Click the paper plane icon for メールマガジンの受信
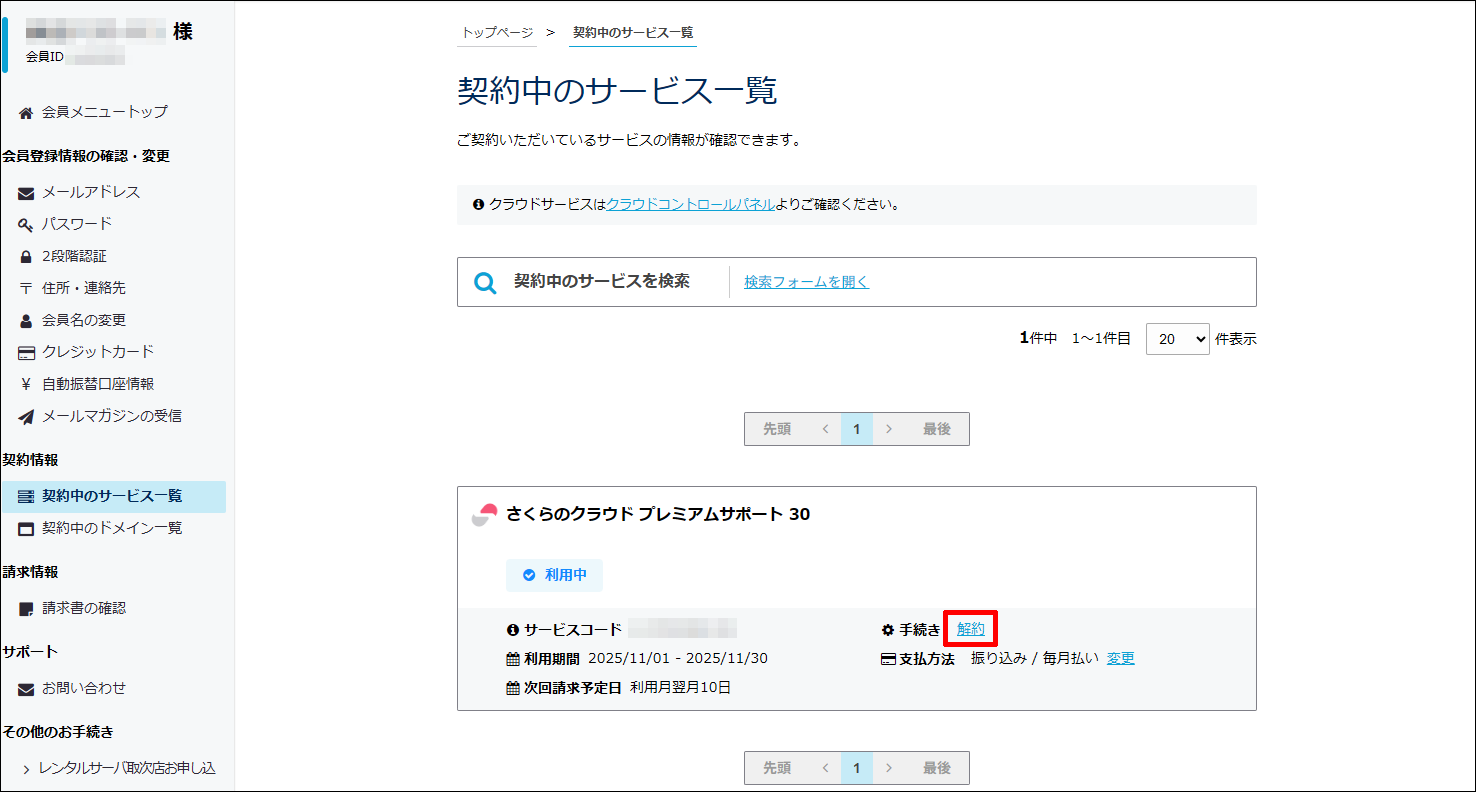Screen dimensions: 1476x792 tap(26, 416)
